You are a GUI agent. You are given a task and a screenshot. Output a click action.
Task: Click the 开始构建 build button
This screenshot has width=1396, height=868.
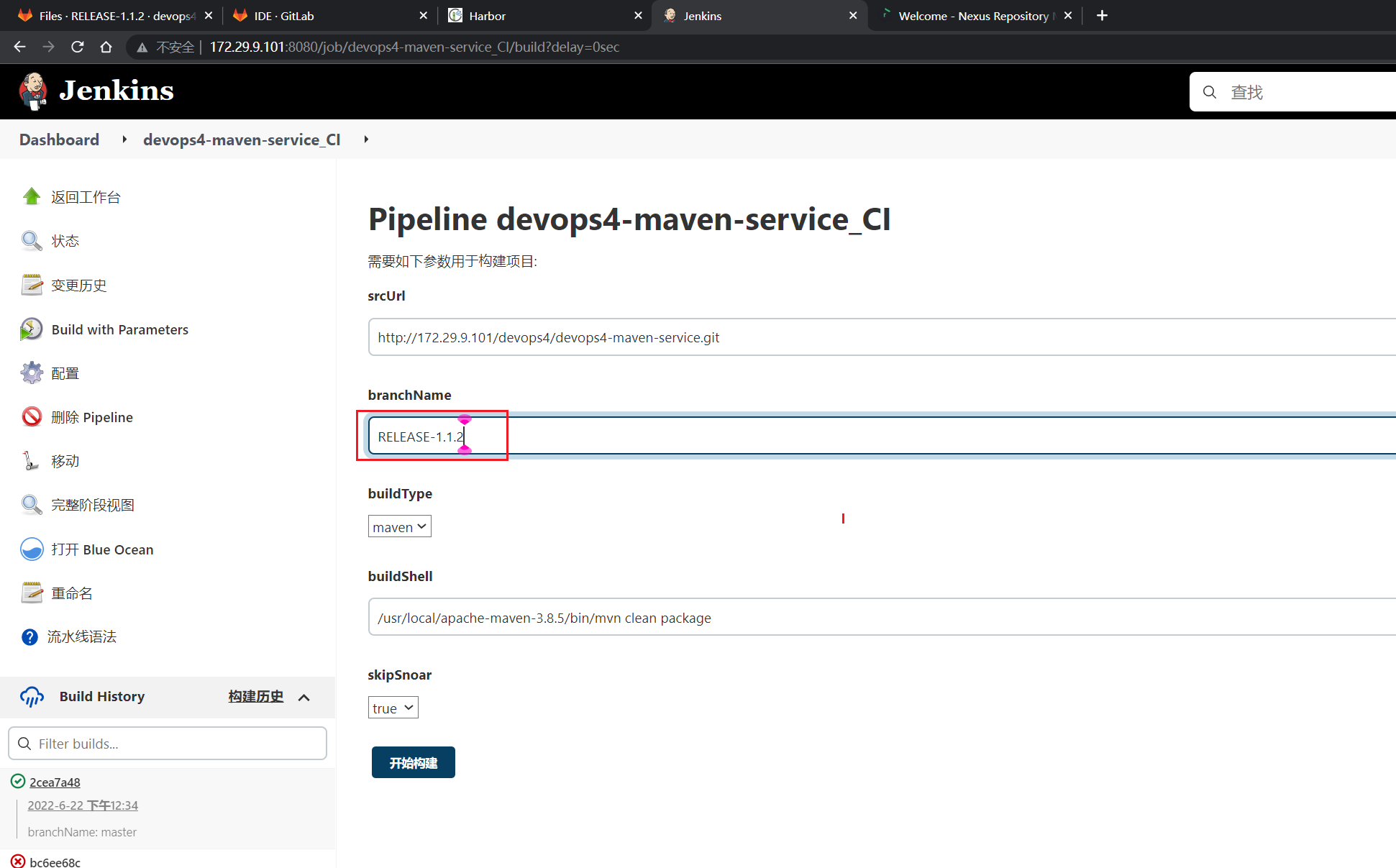pos(413,762)
